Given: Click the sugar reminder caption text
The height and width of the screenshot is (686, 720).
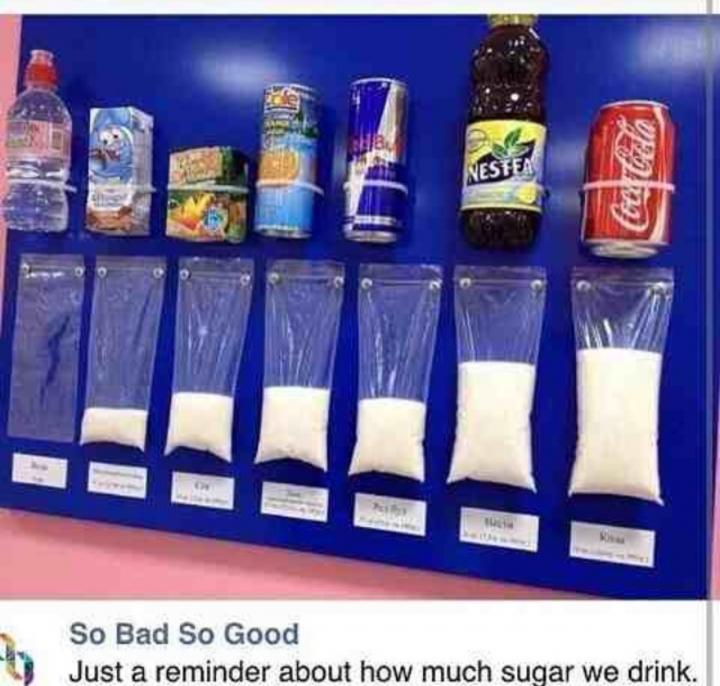Looking at the screenshot, I should pos(381,671).
